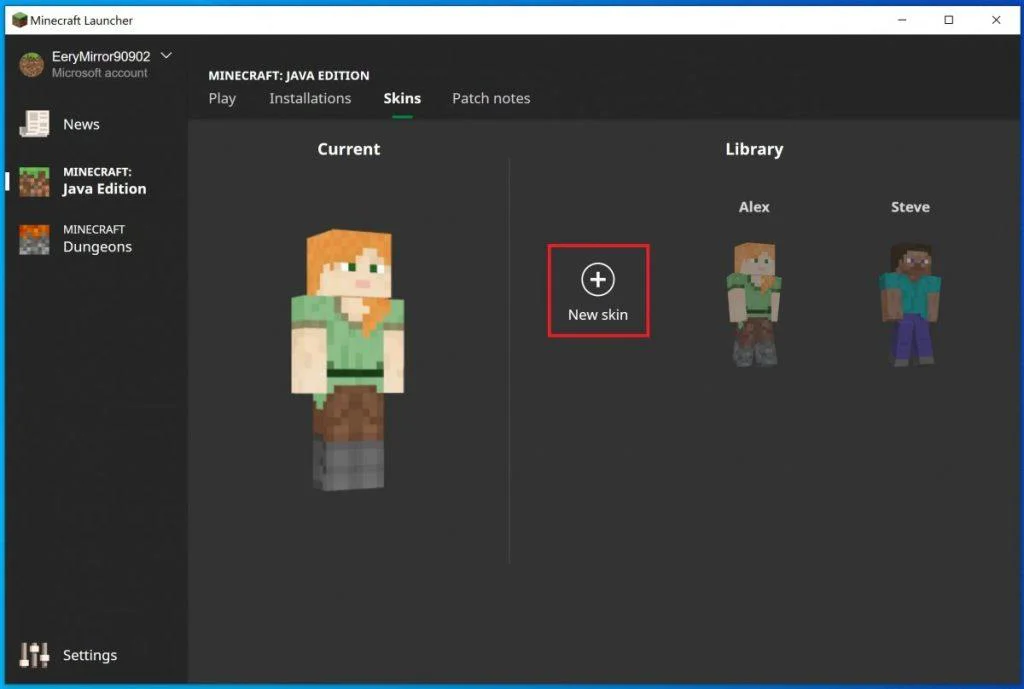This screenshot has height=689, width=1024.
Task: Click the New skin label
Action: pyautogui.click(x=598, y=315)
